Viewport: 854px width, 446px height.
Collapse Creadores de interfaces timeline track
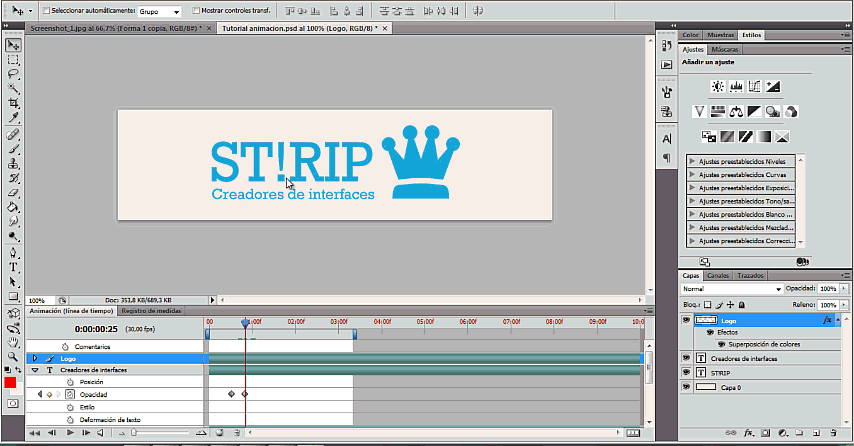tap(35, 370)
